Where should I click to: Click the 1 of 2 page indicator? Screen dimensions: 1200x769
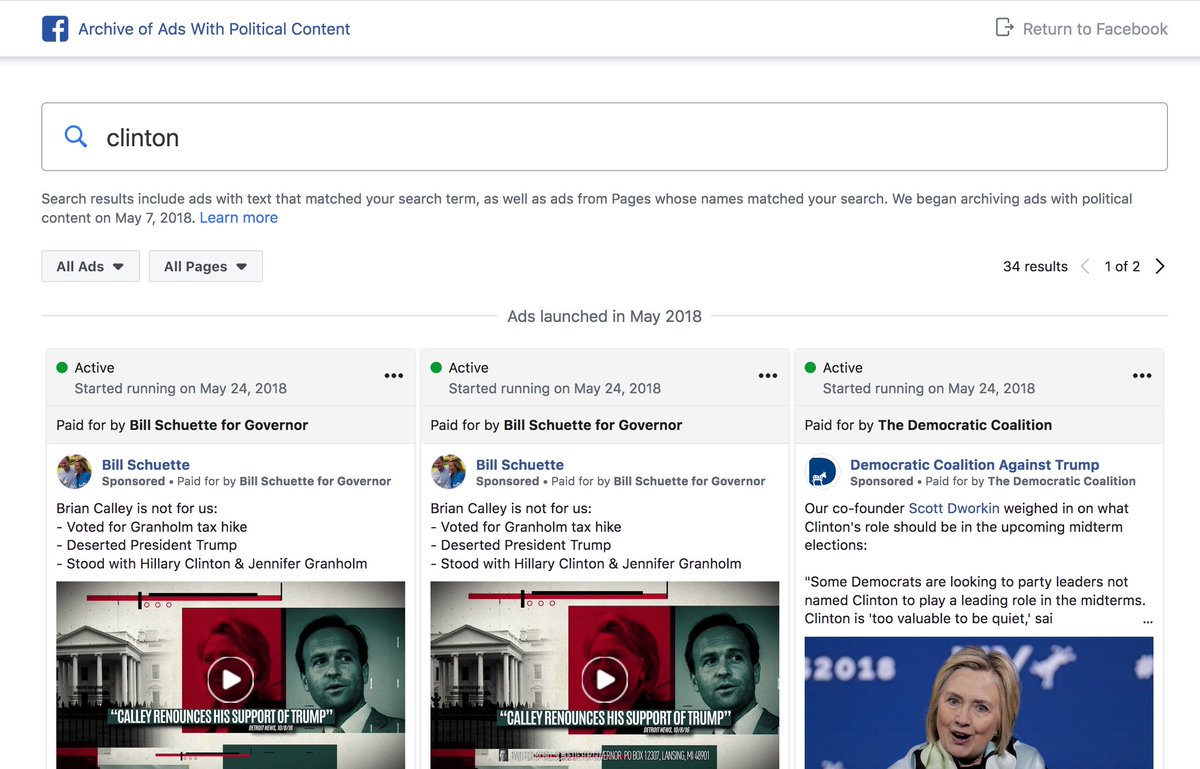click(1122, 266)
